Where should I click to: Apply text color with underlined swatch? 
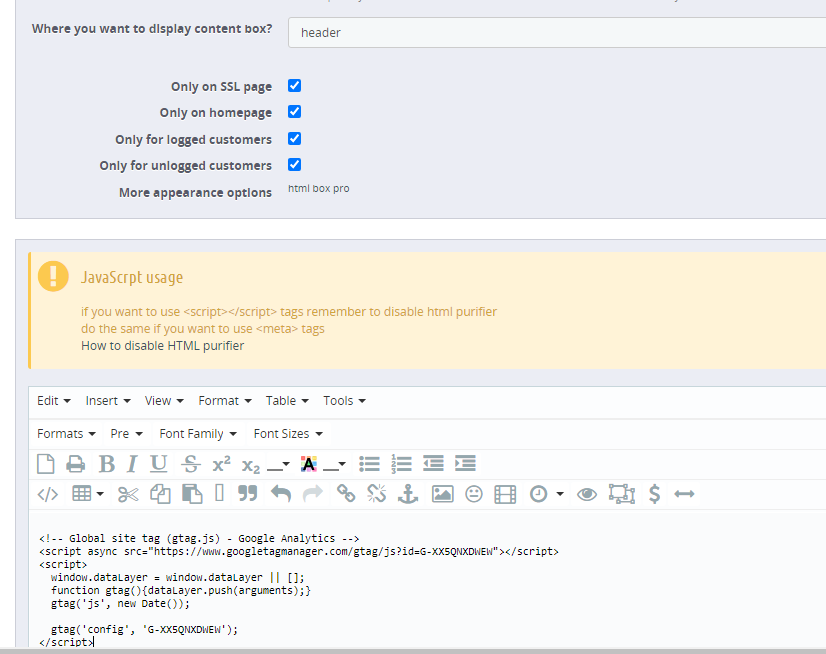[x=274, y=464]
